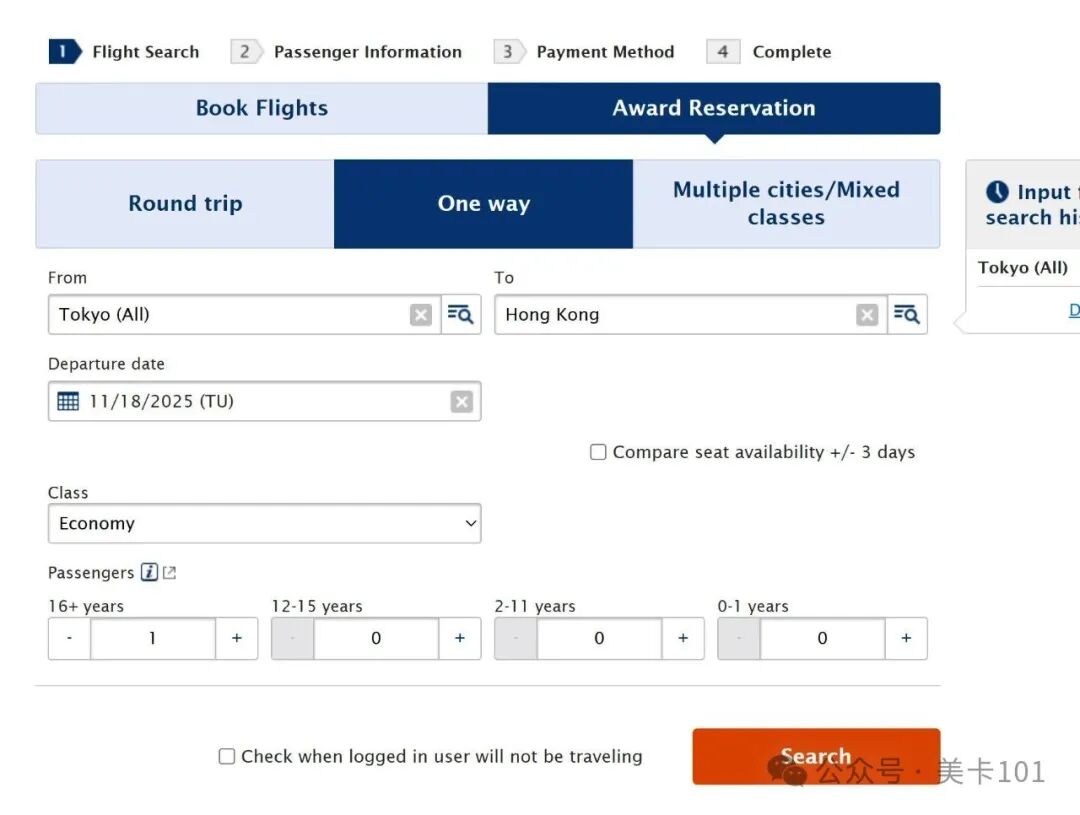Decrease 16+ years passenger count
This screenshot has height=815, width=1080.
coord(69,638)
